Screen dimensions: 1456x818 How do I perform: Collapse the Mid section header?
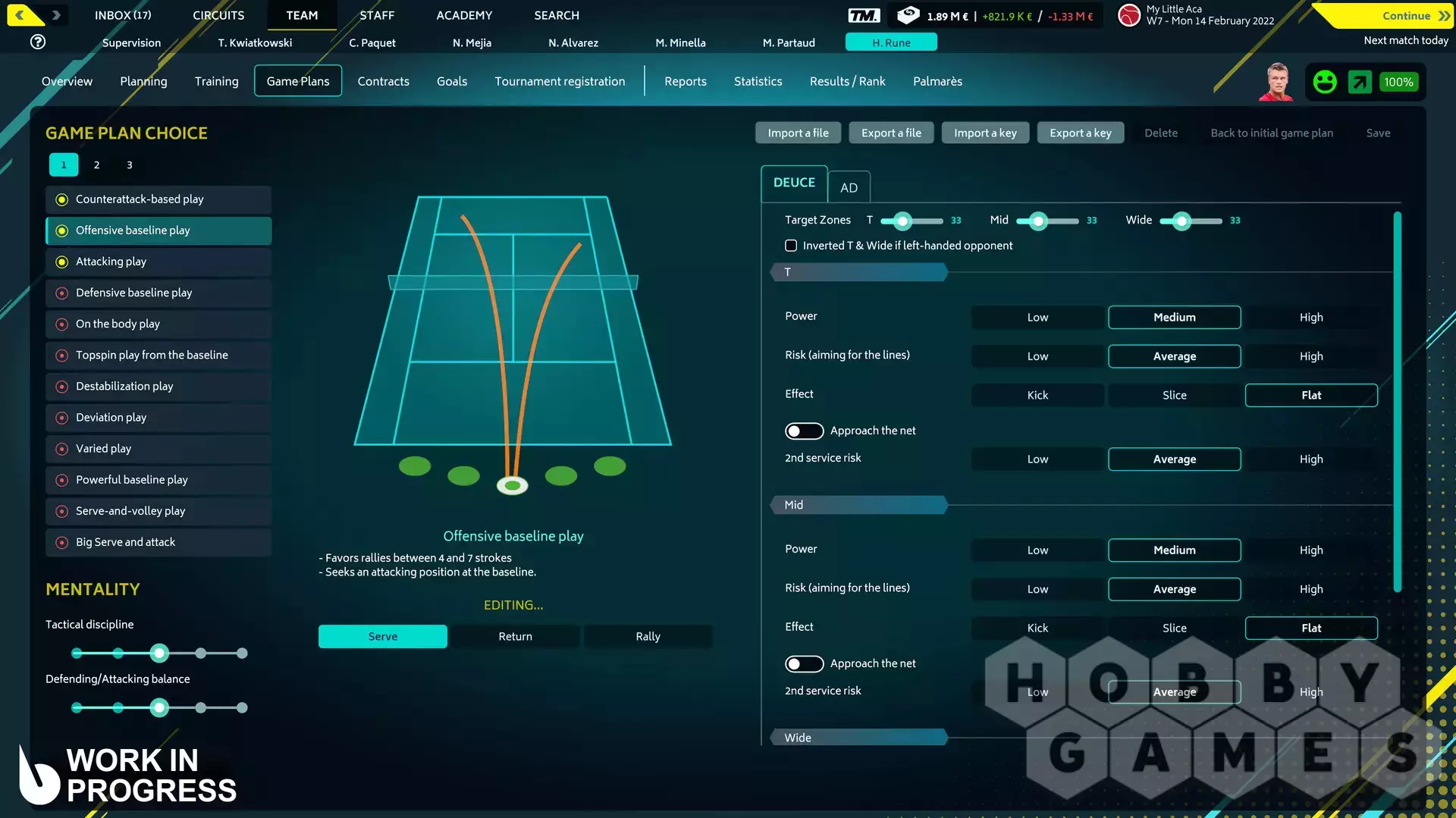(858, 505)
